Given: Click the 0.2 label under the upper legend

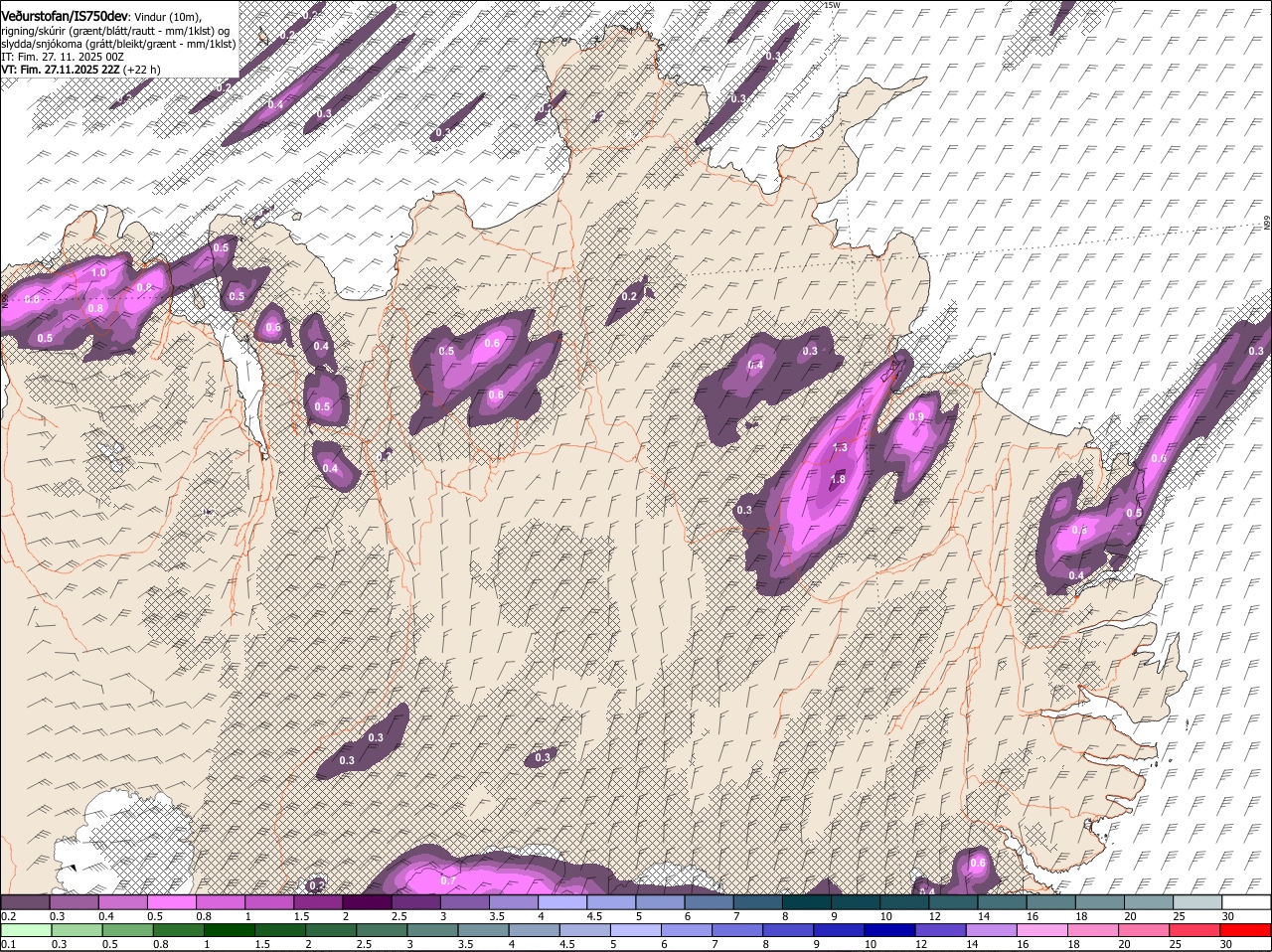Looking at the screenshot, I should pyautogui.click(x=8, y=915).
